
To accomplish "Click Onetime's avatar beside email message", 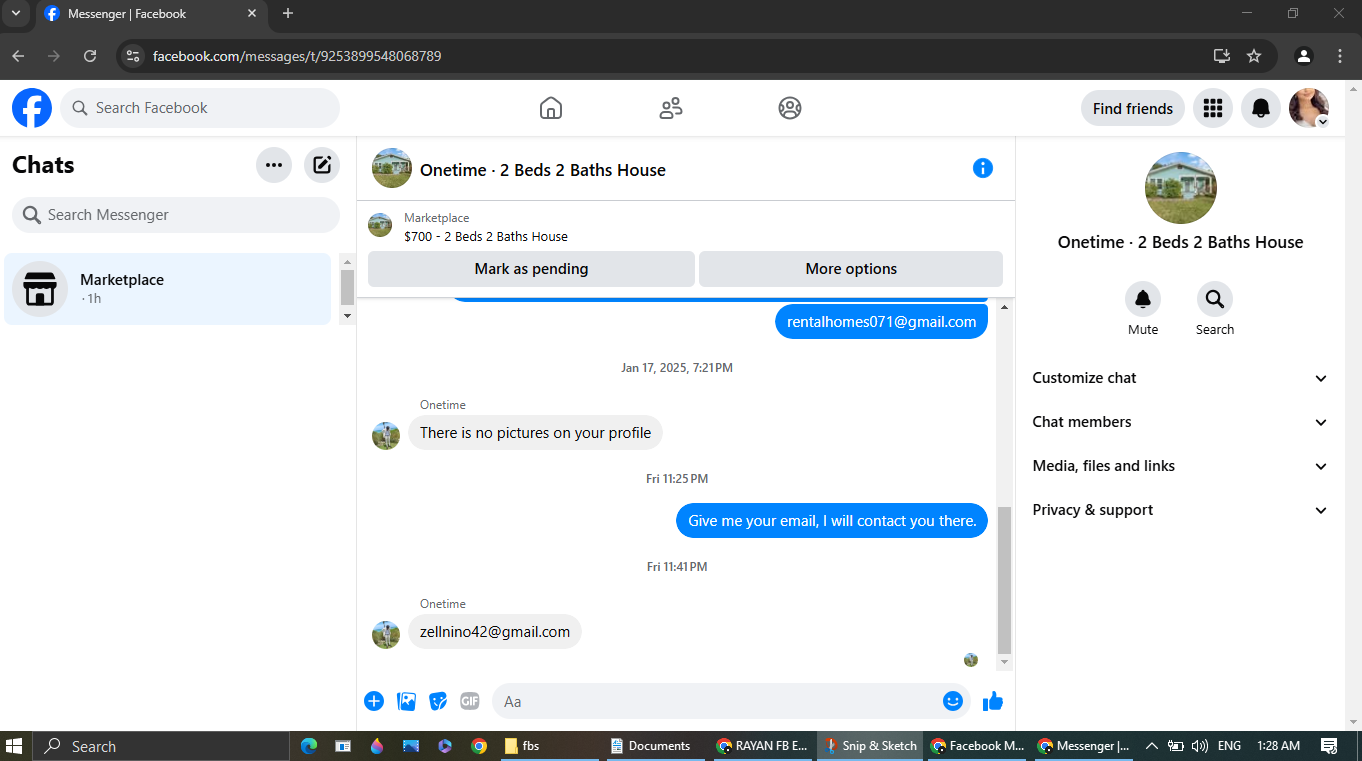I will point(386,635).
